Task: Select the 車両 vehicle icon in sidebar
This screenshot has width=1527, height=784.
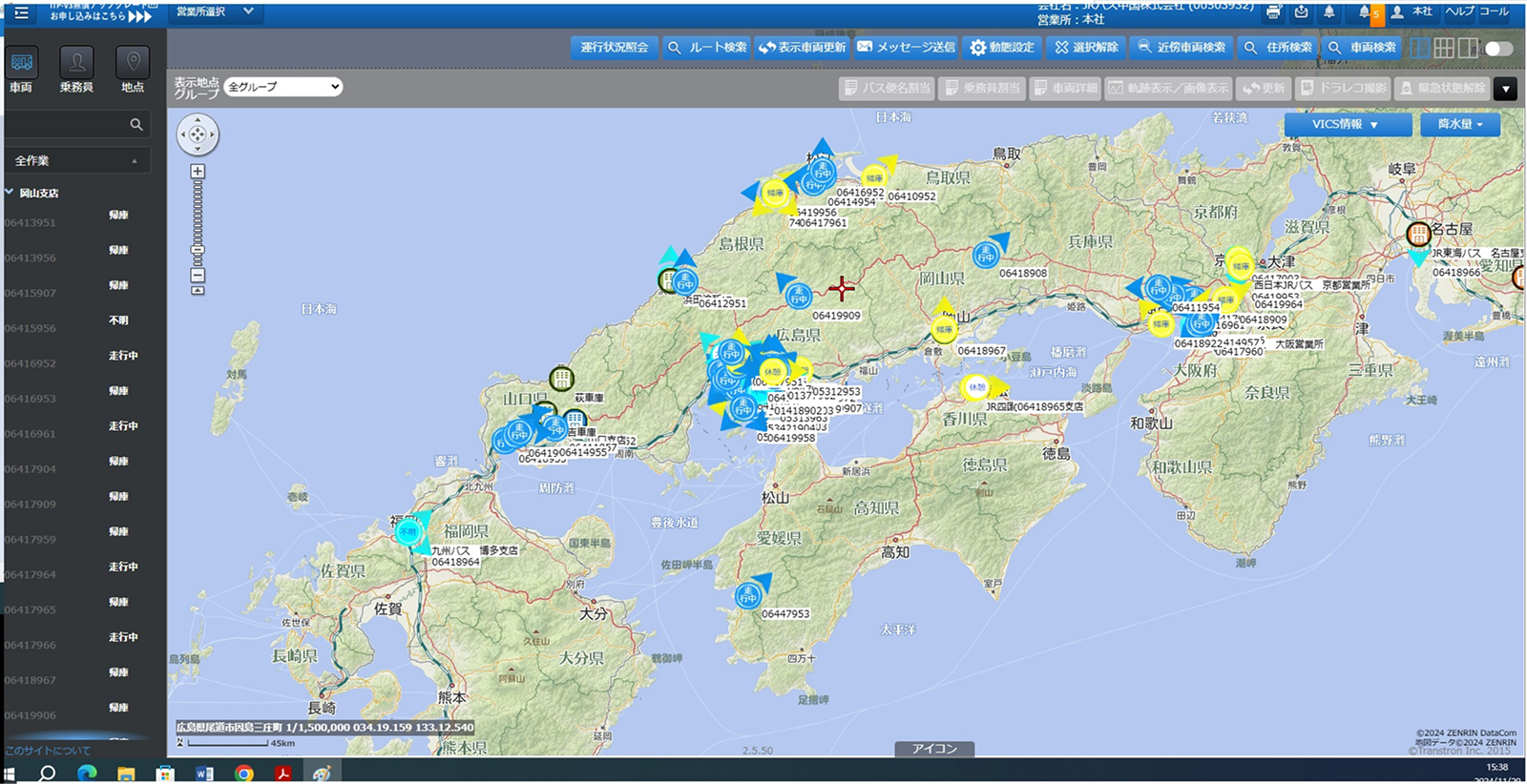Action: (21, 64)
